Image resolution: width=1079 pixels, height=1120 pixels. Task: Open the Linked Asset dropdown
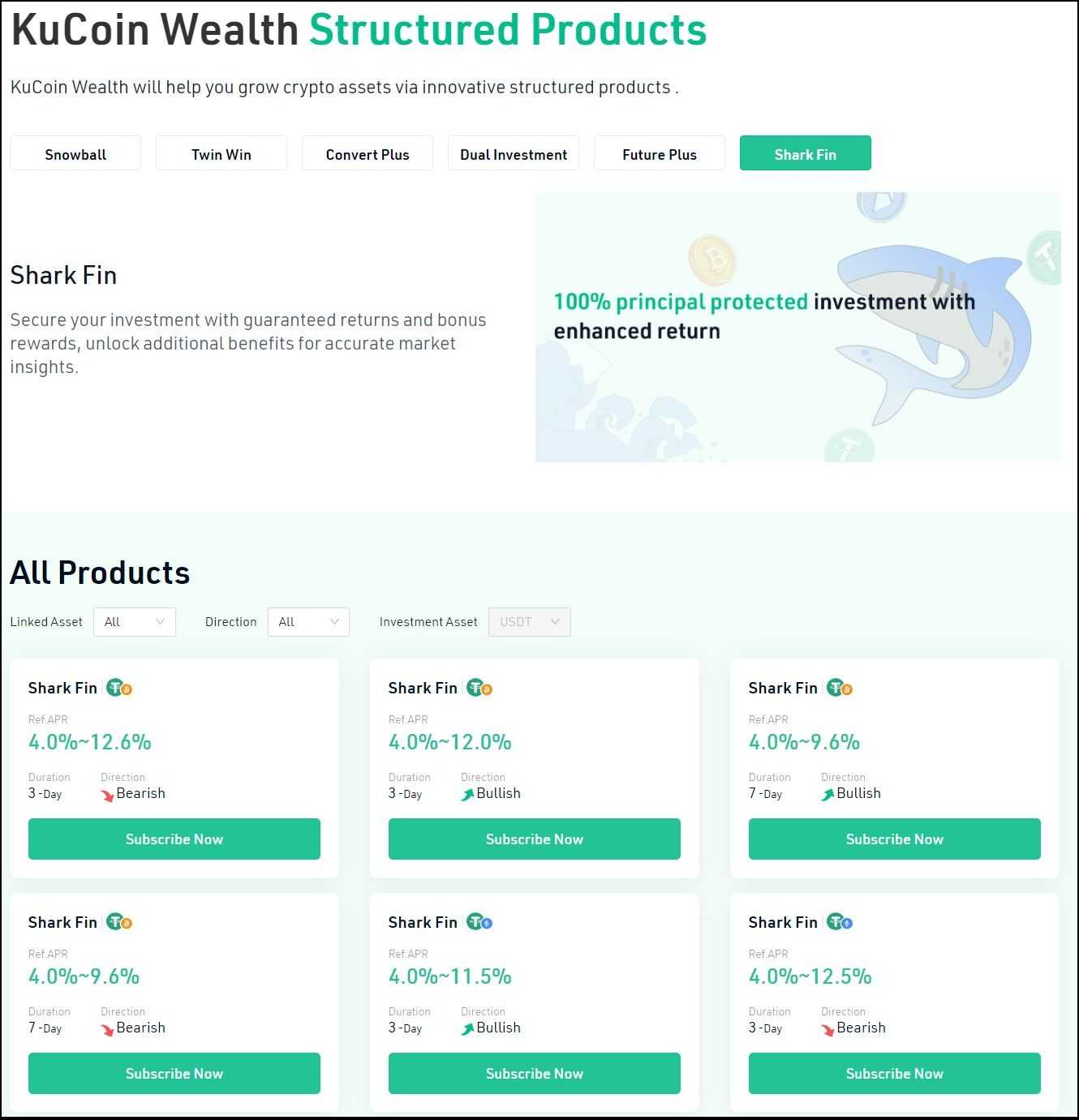point(134,621)
